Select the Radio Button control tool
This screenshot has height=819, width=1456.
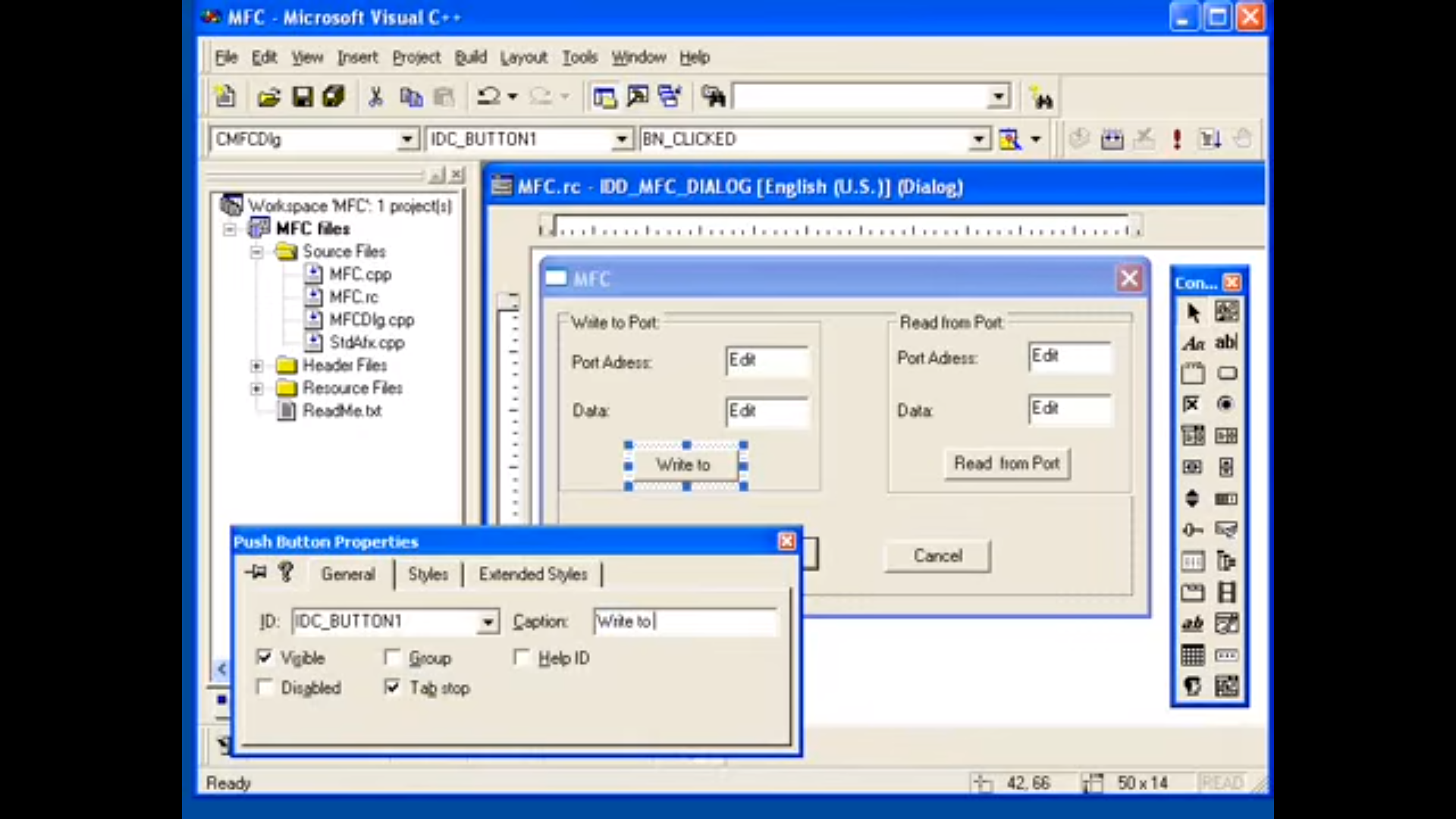(x=1227, y=404)
